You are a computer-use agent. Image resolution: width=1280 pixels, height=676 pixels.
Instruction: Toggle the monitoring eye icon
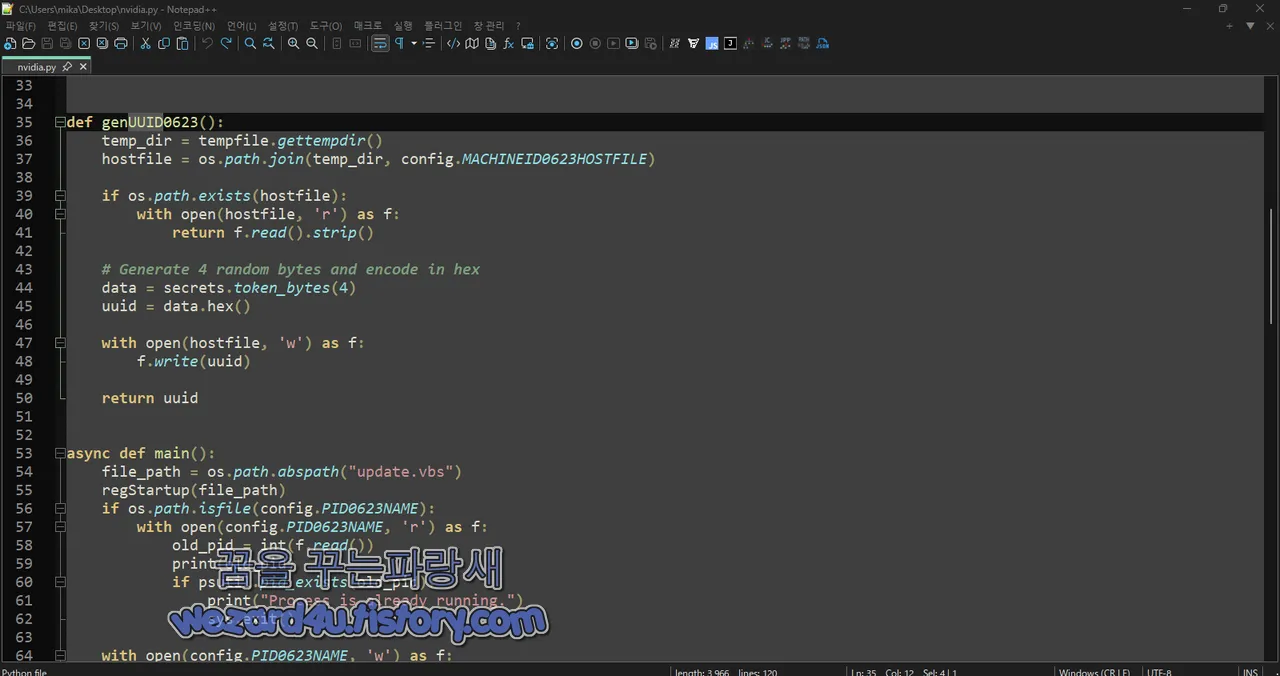coord(552,44)
